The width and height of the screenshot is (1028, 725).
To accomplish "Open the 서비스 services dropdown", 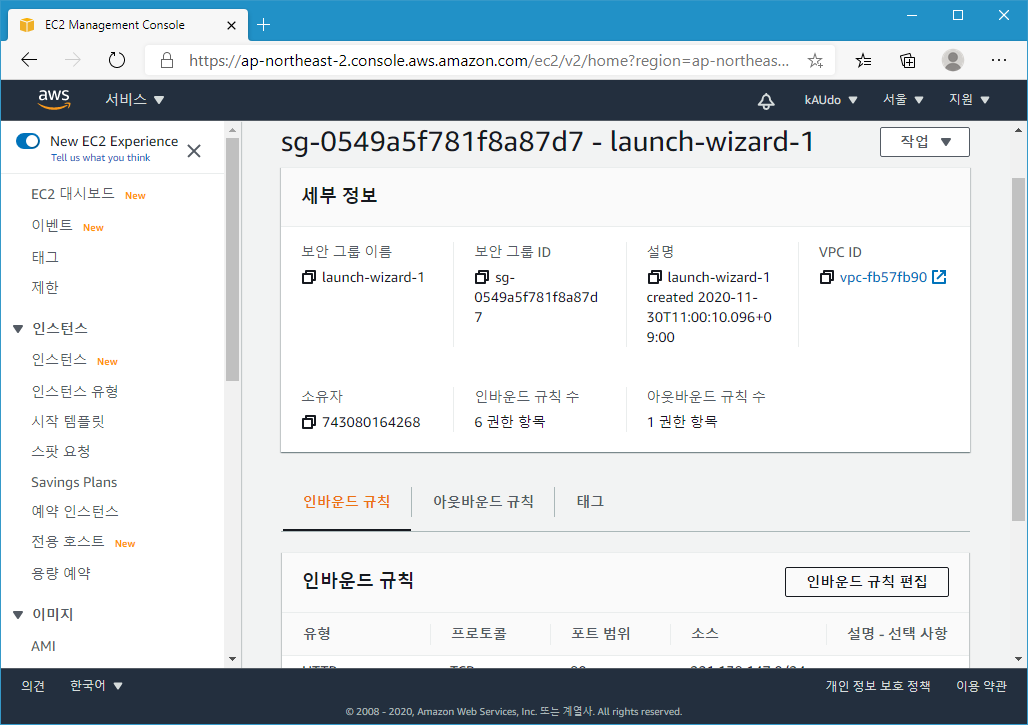I will pyautogui.click(x=134, y=100).
